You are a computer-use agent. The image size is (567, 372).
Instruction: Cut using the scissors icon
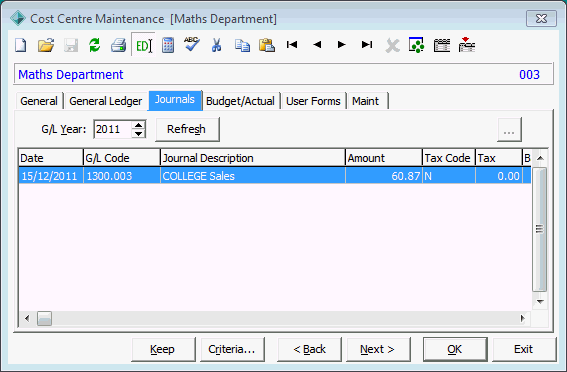tap(216, 46)
